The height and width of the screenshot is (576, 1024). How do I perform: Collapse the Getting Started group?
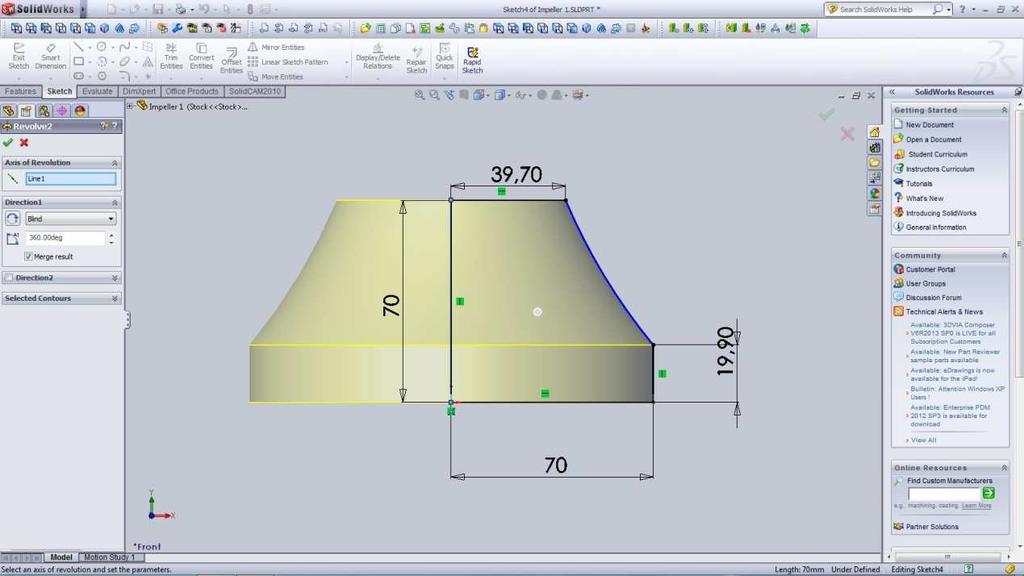[x=1004, y=110]
